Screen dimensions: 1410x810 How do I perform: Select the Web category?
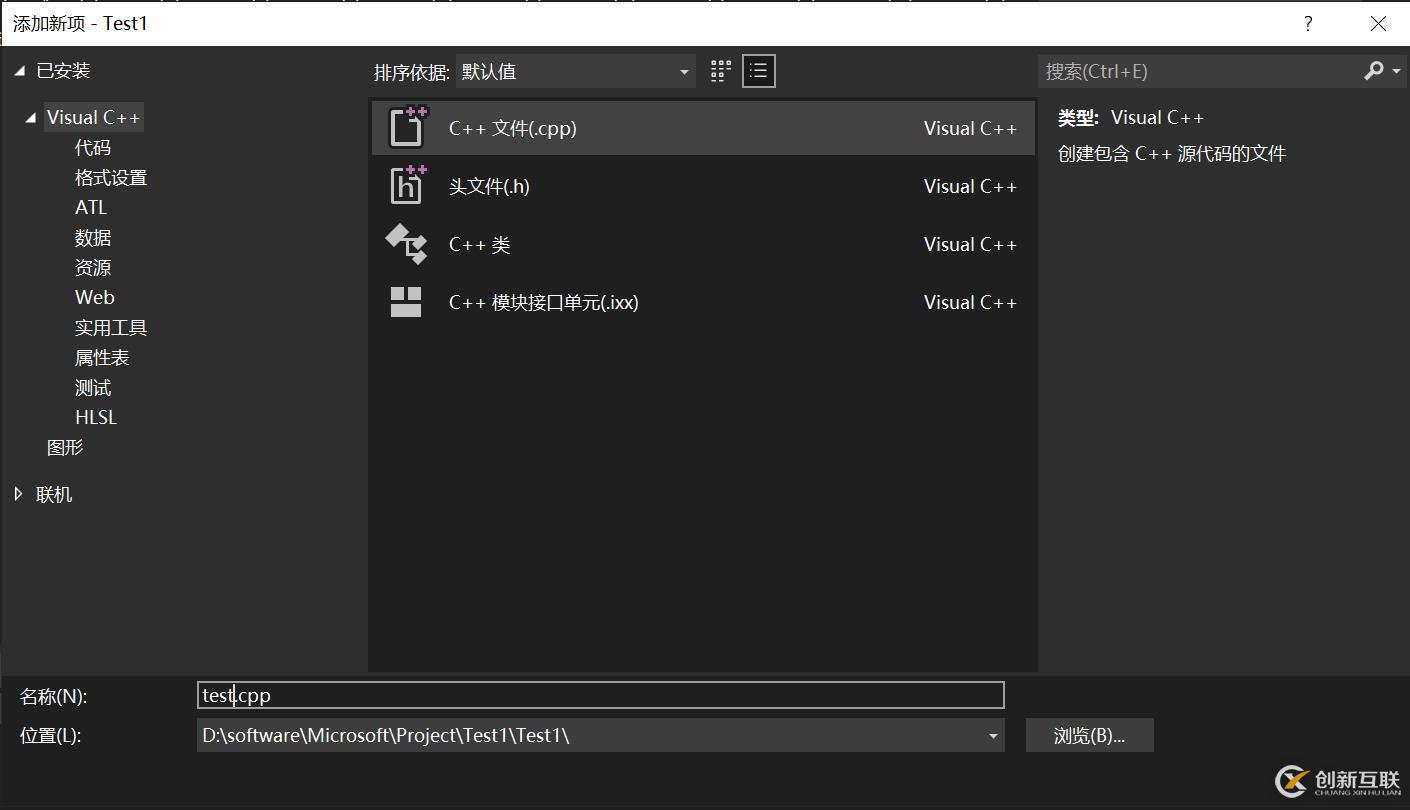(95, 298)
